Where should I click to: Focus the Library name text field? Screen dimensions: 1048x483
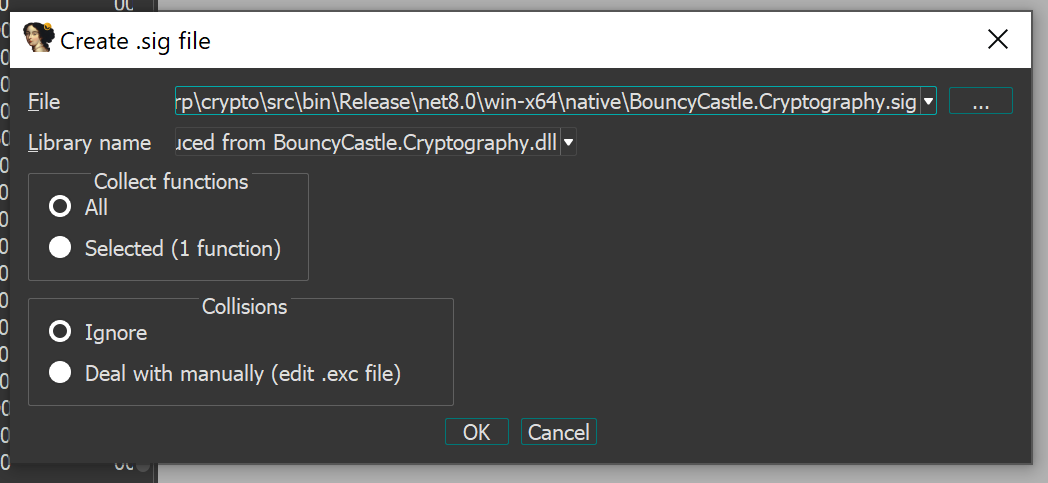pyautogui.click(x=365, y=143)
